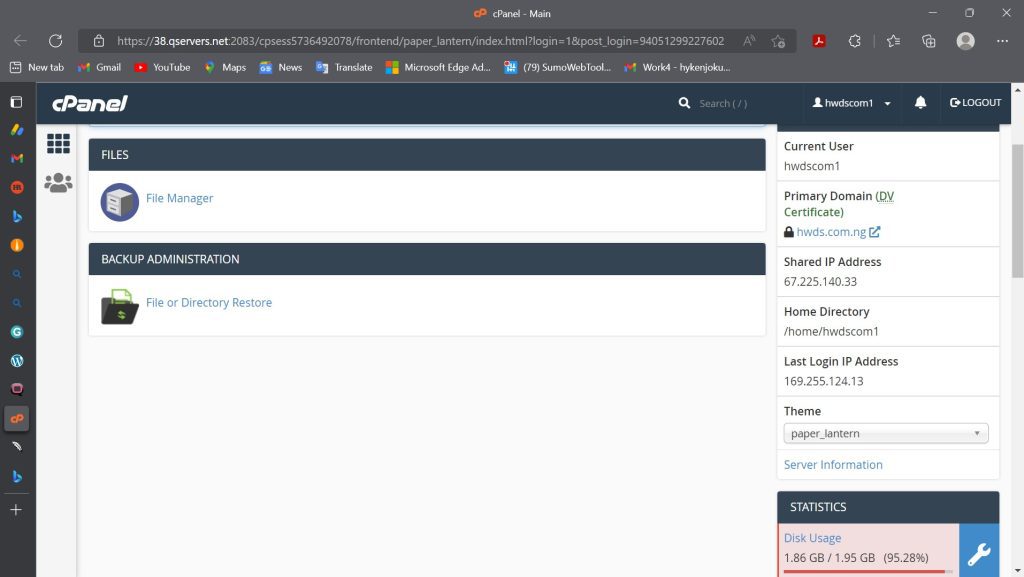Image resolution: width=1024 pixels, height=577 pixels.
Task: Click the Last Login IP 169.255.124.13
Action: [x=824, y=381]
